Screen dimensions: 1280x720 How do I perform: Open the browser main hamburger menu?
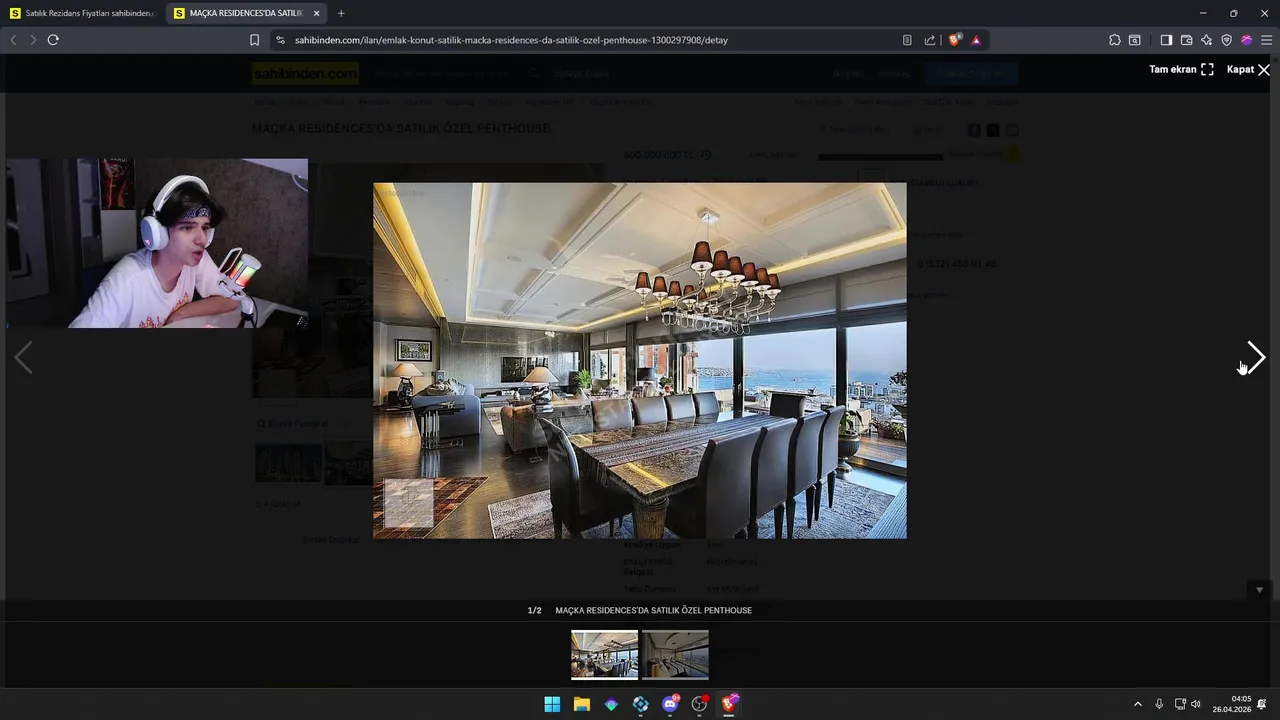(x=1266, y=40)
